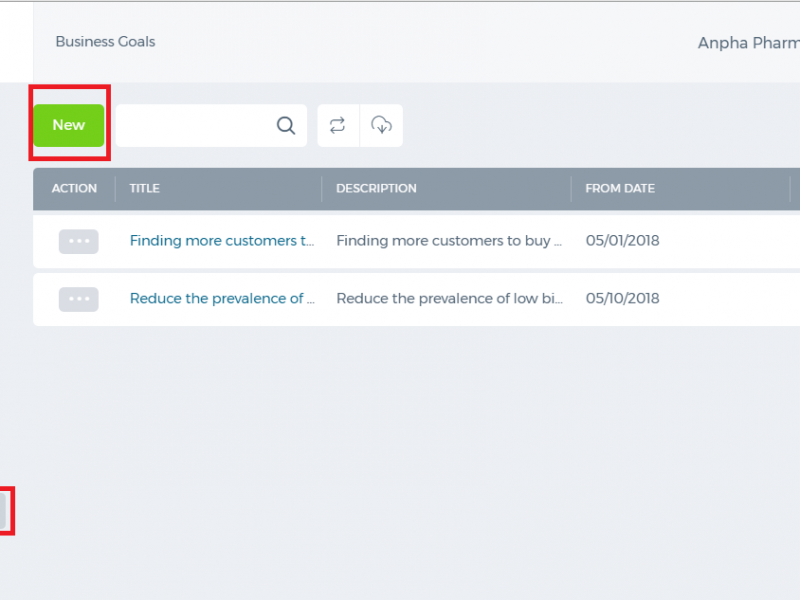Screen dimensions: 800x600
Task: Click the Business Goals page title
Action: [105, 42]
